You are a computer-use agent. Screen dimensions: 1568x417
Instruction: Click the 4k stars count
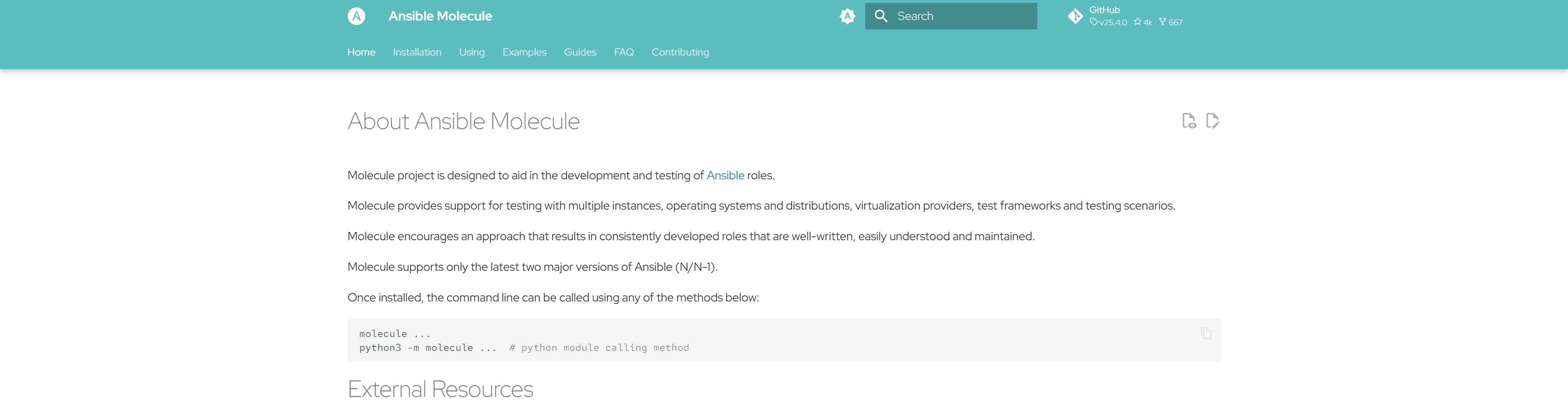[x=1143, y=22]
